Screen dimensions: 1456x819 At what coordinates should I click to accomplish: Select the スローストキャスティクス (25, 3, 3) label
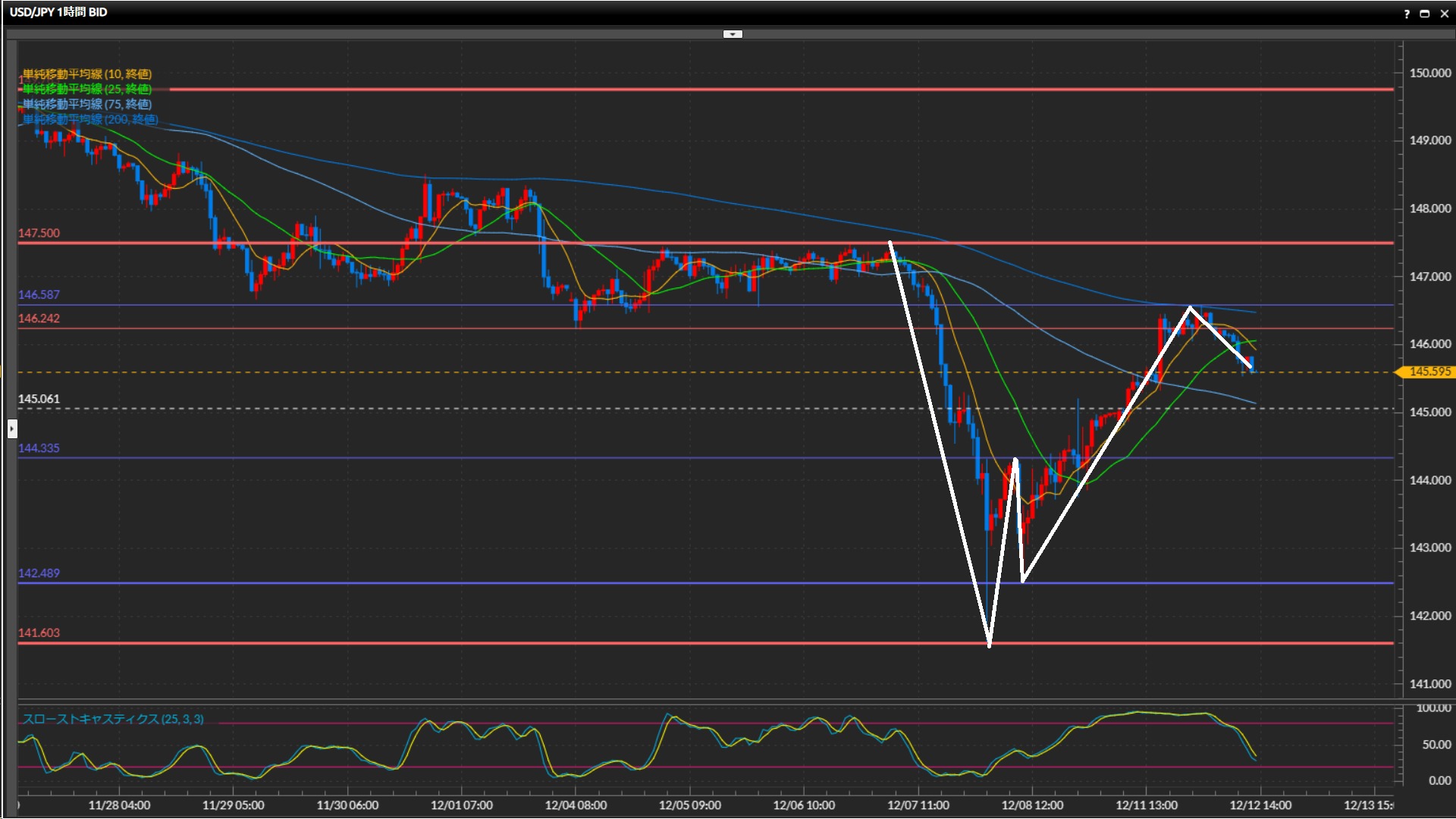click(113, 719)
